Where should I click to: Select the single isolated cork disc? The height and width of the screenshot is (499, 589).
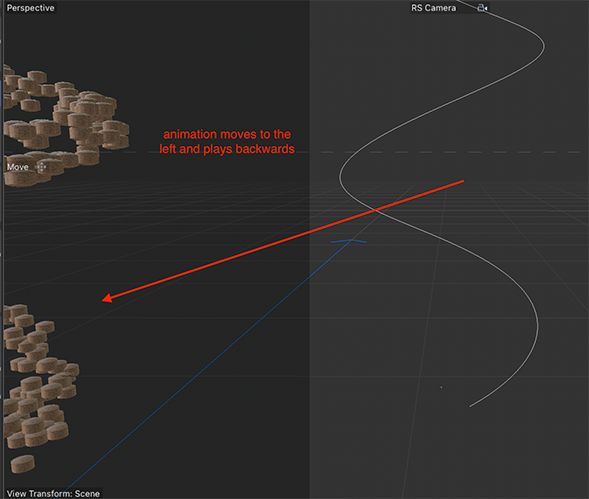coord(23,464)
